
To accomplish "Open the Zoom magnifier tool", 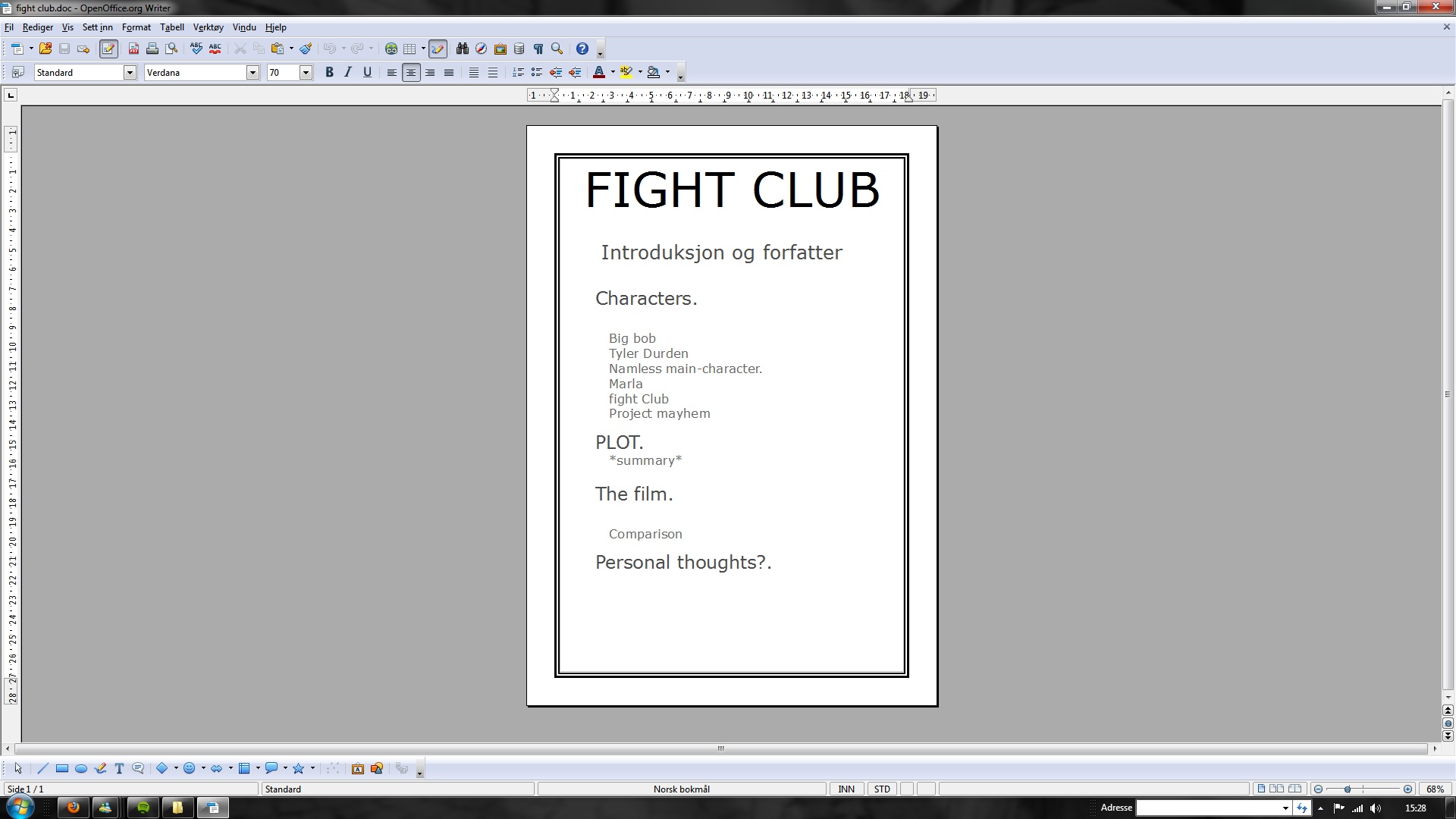I will click(x=557, y=49).
